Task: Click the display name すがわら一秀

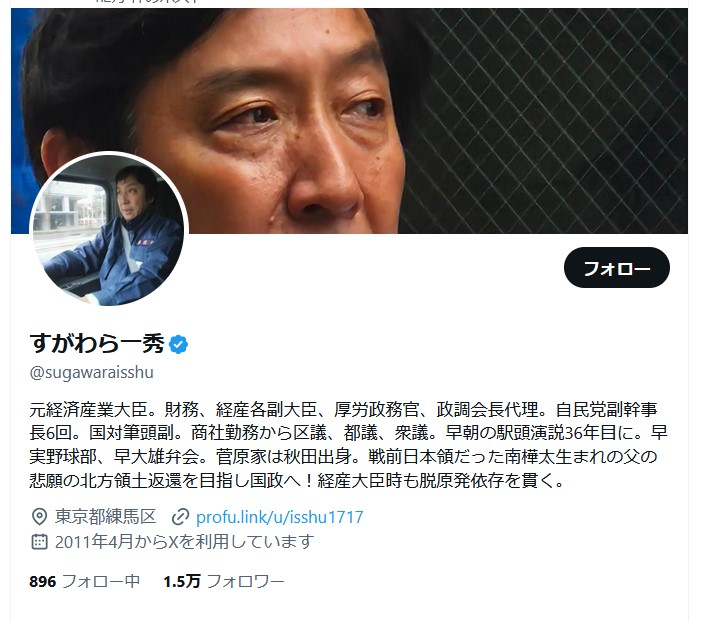Action: click(97, 344)
